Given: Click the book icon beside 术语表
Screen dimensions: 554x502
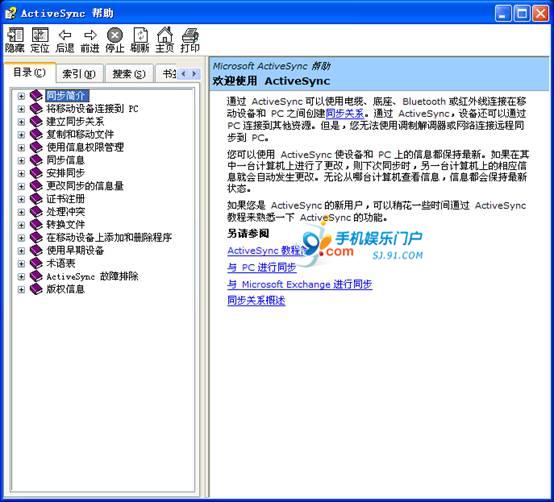Looking at the screenshot, I should [36, 263].
